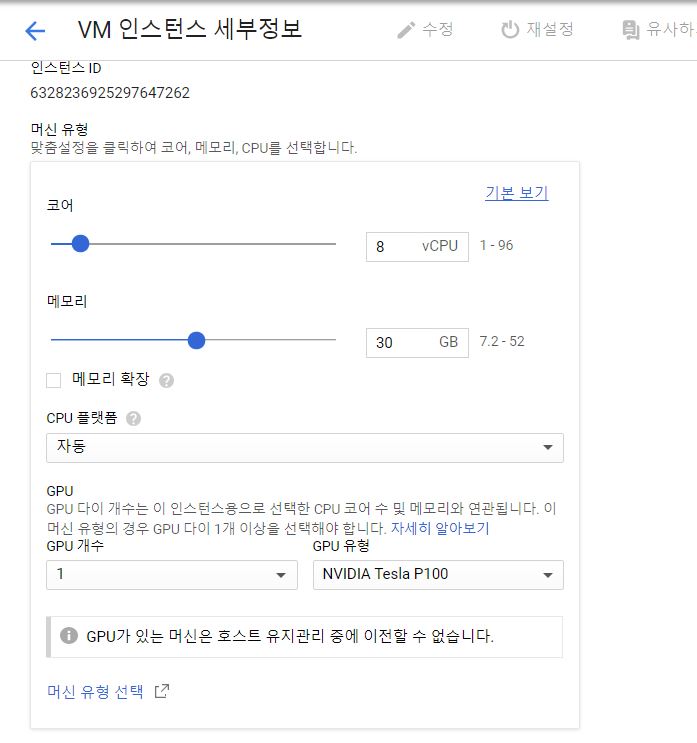Click external link icon beside 머신 유형 선택
Viewport: 697px width, 743px height.
pos(162,691)
